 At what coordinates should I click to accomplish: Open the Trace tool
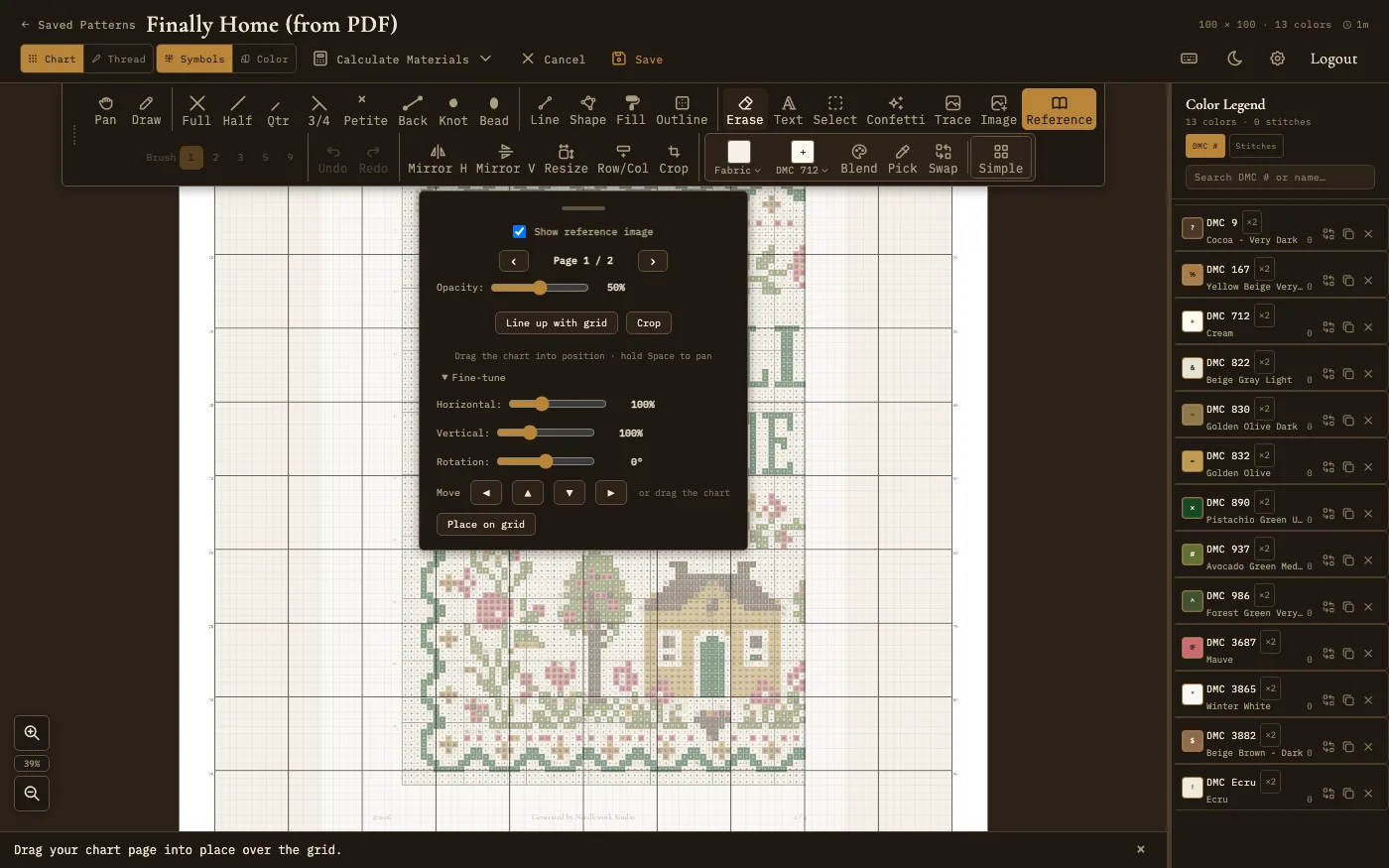click(952, 110)
